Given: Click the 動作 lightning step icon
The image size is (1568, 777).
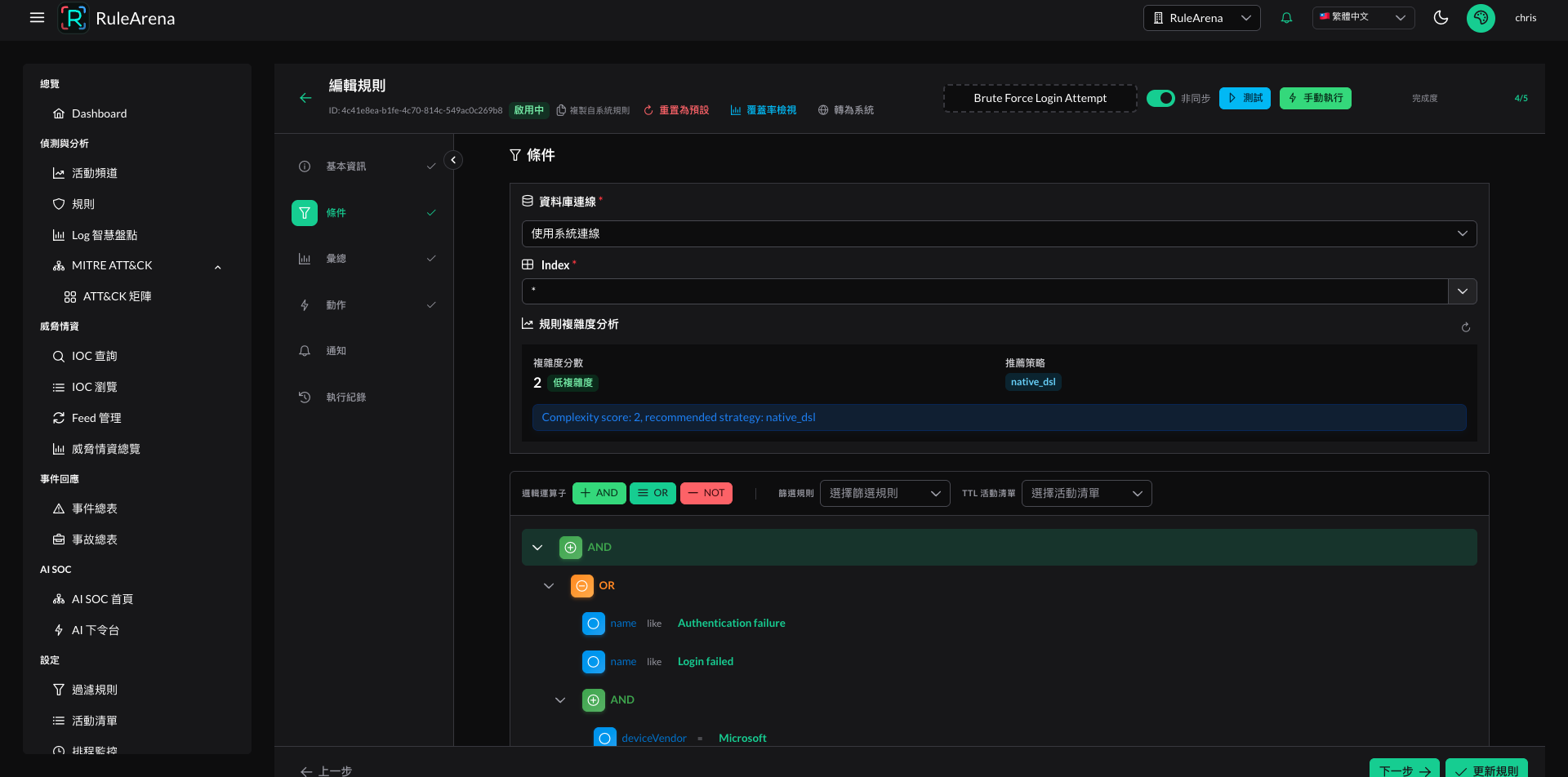Looking at the screenshot, I should (x=305, y=305).
